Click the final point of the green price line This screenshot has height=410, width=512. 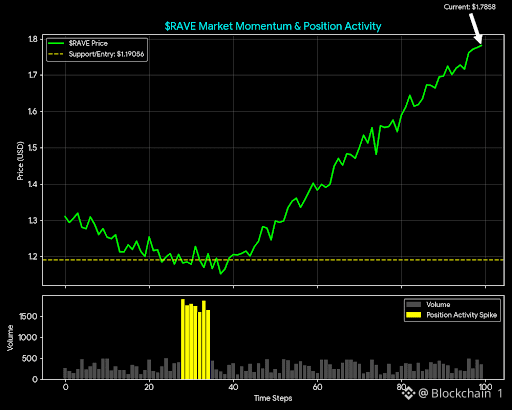[x=481, y=45]
